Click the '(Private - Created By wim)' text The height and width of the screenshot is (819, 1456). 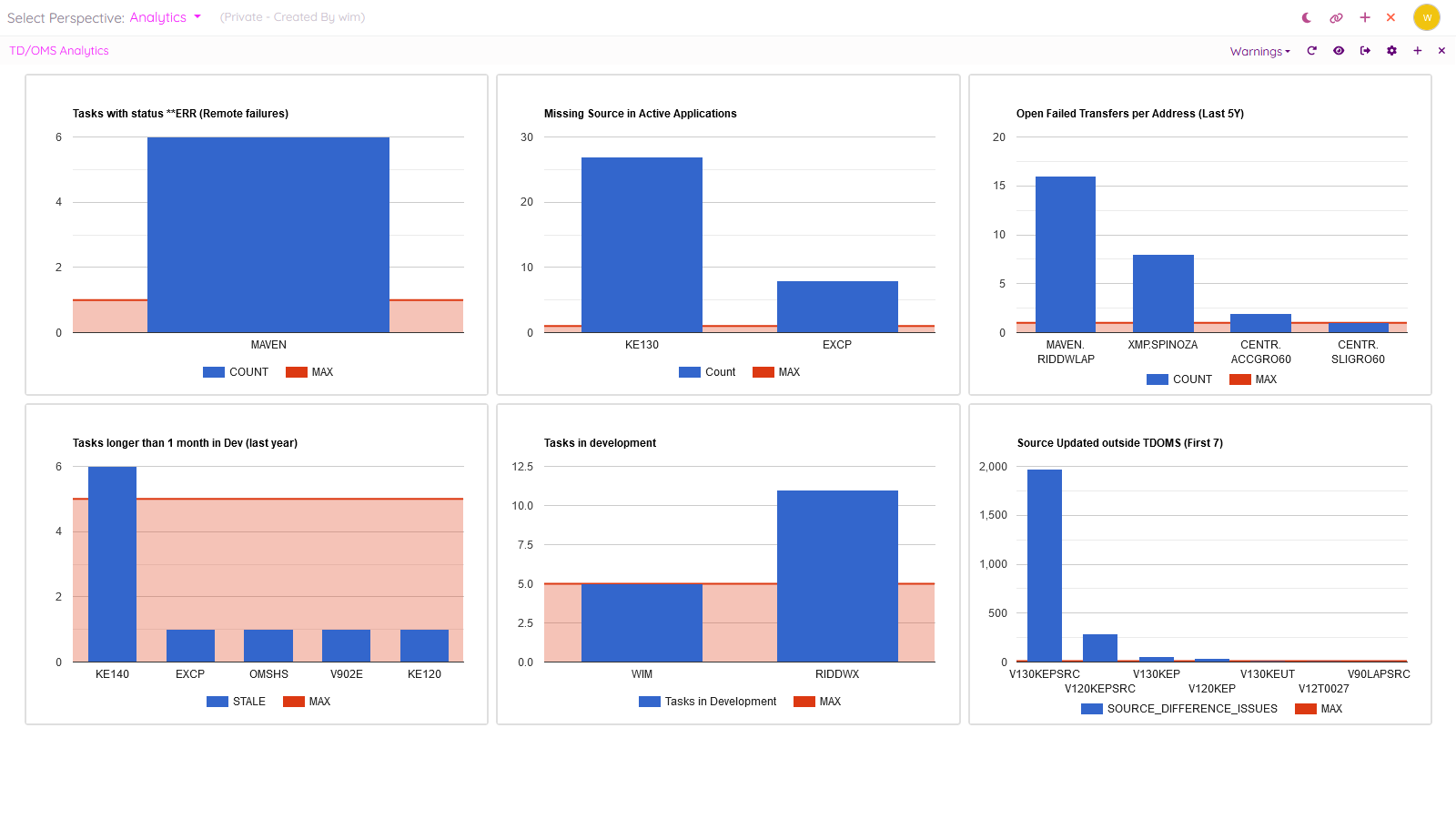[292, 17]
